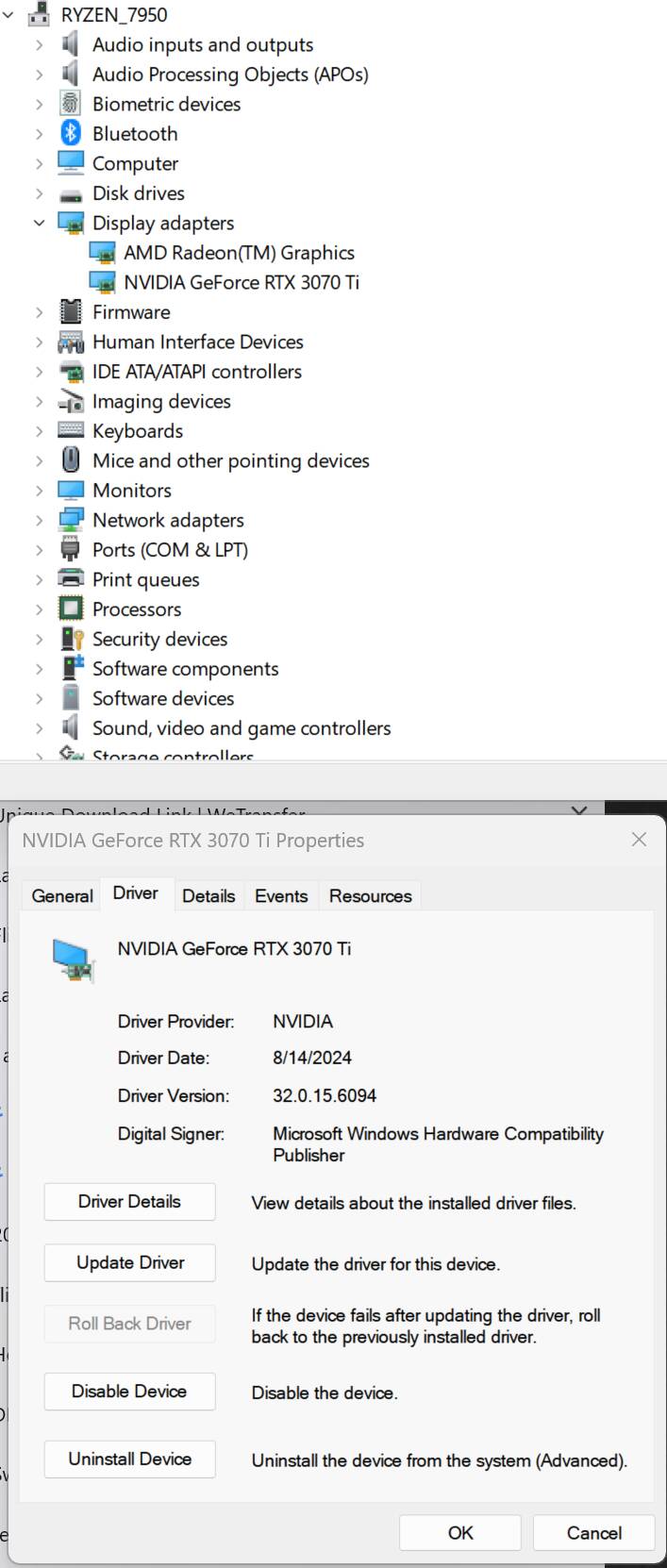The height and width of the screenshot is (1568, 667).
Task: Click the device icon in properties dialog
Action: point(74,959)
